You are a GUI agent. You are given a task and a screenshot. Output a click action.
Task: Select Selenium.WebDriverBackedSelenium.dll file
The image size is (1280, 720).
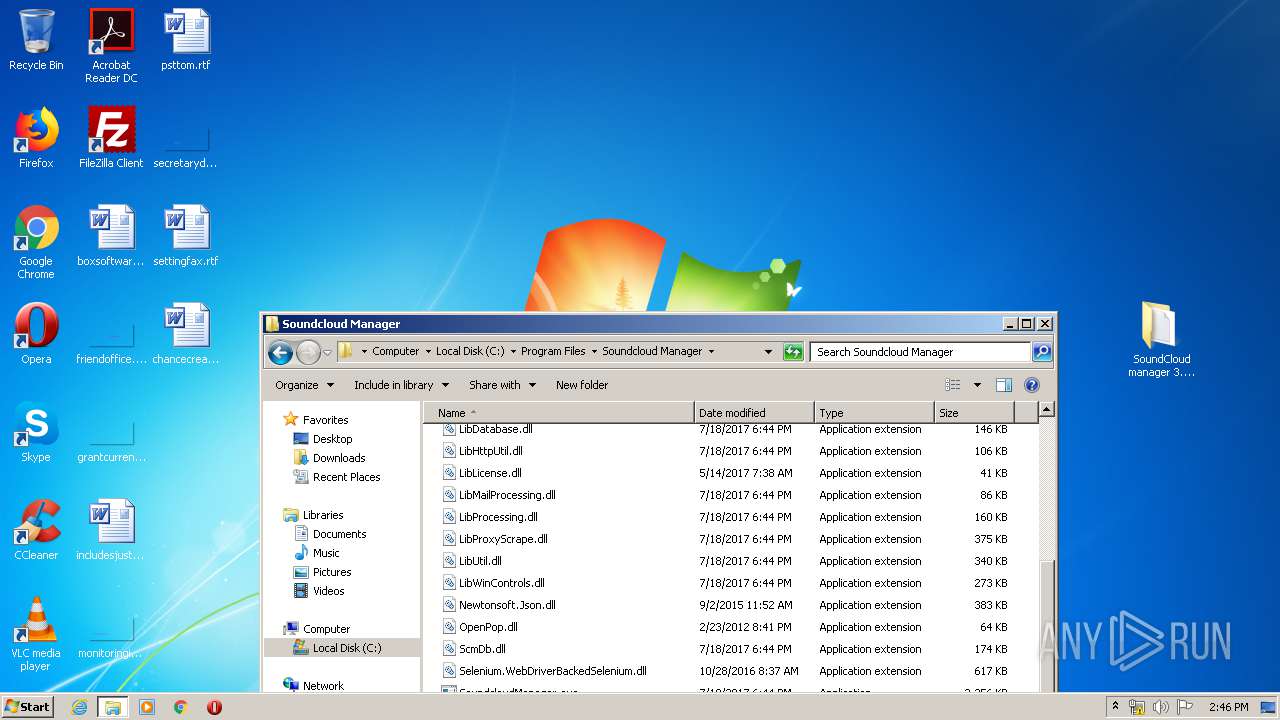click(x=553, y=671)
